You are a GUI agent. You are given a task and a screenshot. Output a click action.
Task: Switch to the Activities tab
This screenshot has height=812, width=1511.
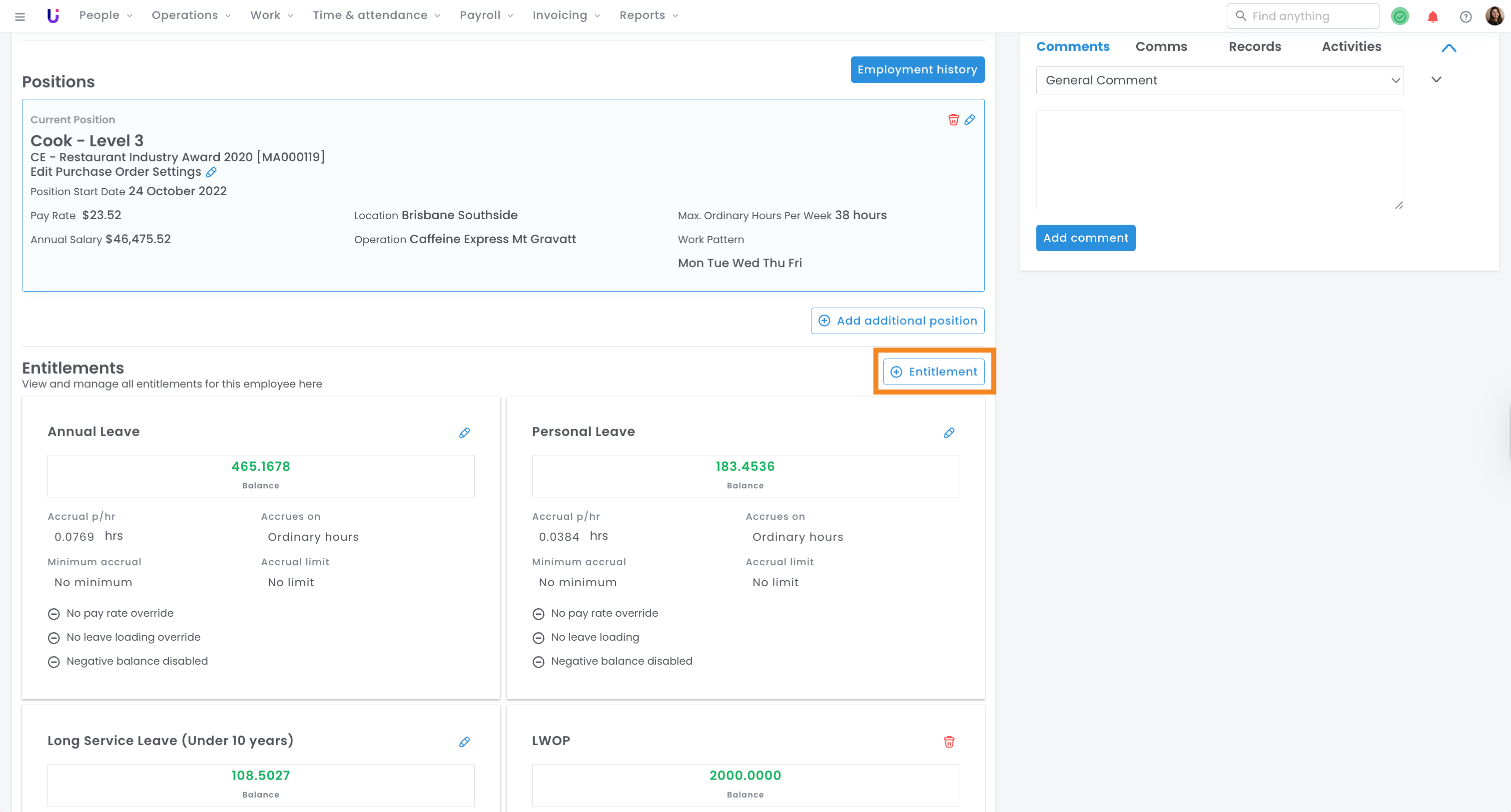click(1351, 46)
